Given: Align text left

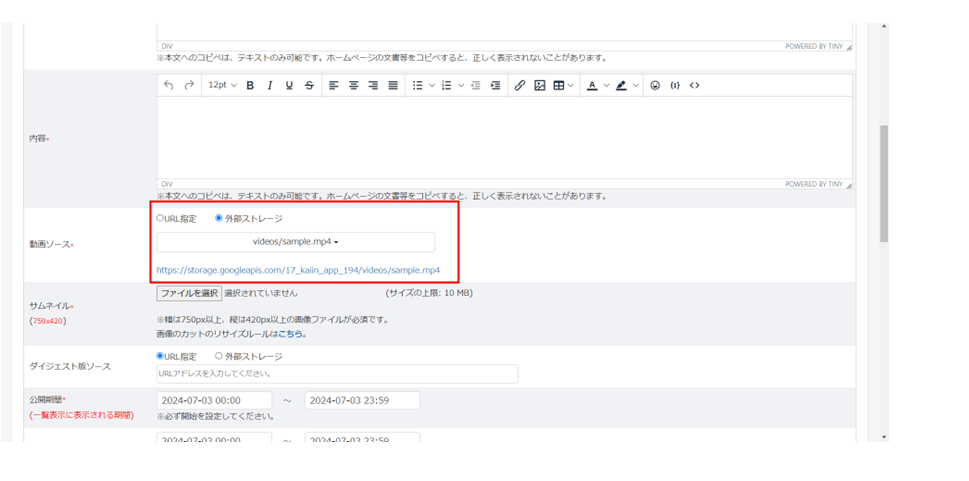Looking at the screenshot, I should point(334,86).
